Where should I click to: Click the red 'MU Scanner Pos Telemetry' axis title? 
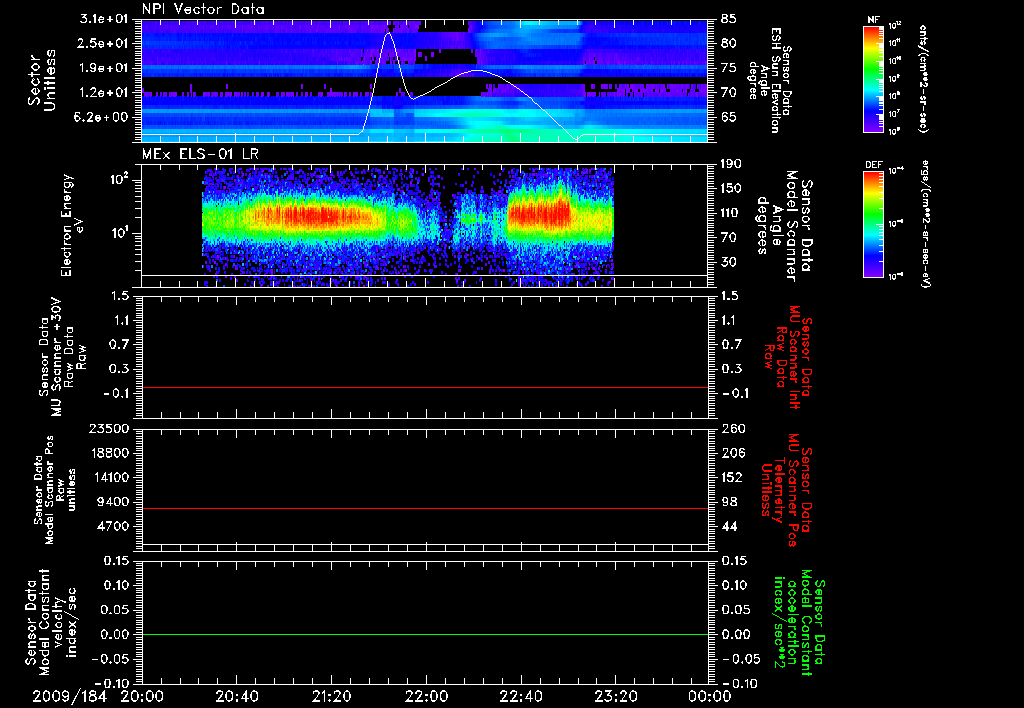(787, 490)
